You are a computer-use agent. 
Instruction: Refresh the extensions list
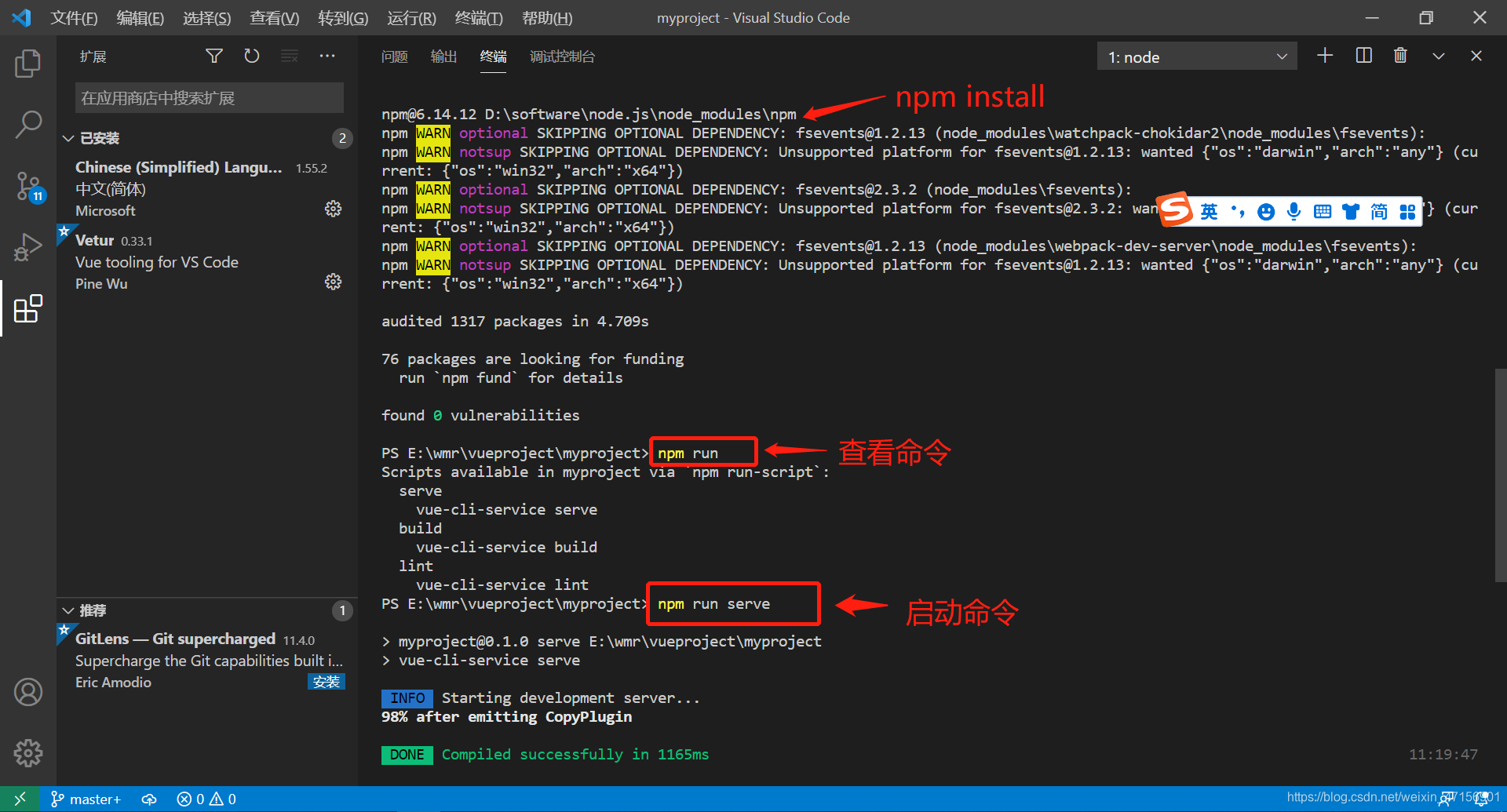point(251,56)
